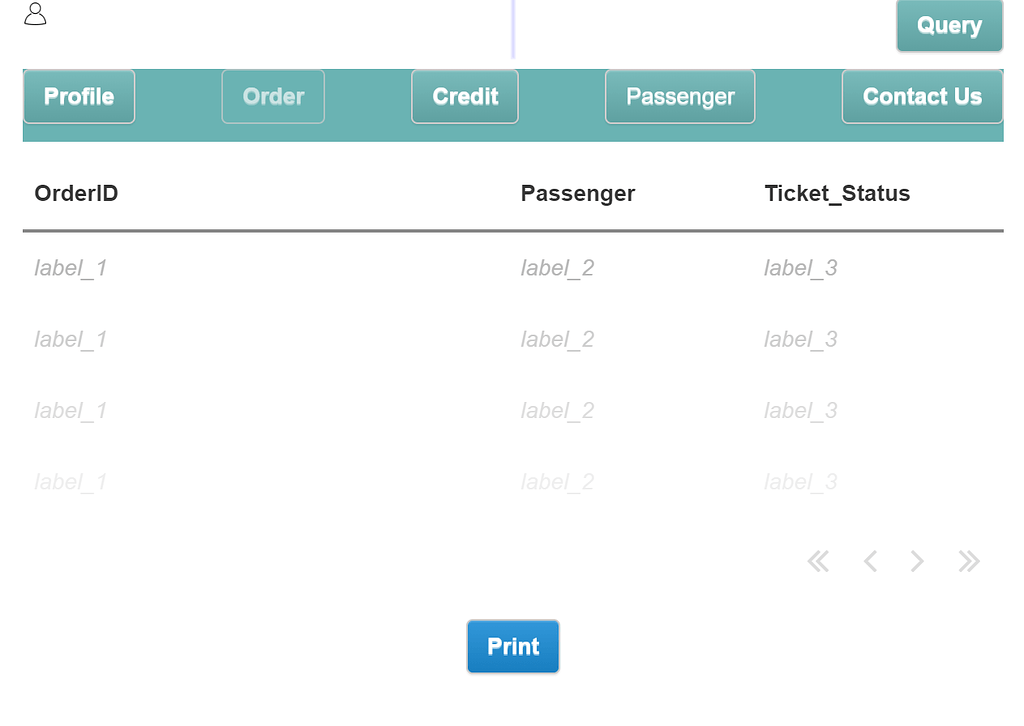Screen dimensions: 1024x726
Task: Click the Query button
Action: pyautogui.click(x=948, y=25)
